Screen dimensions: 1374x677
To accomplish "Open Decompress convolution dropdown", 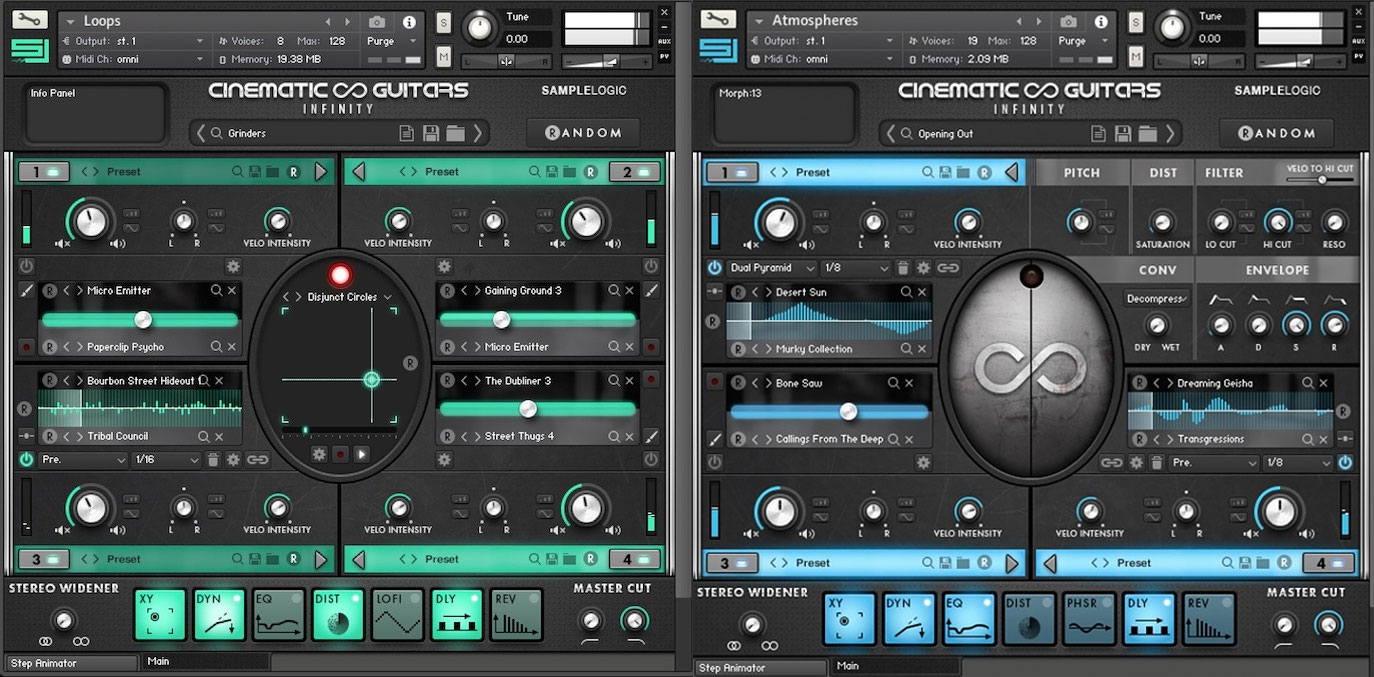I will (x=1158, y=299).
